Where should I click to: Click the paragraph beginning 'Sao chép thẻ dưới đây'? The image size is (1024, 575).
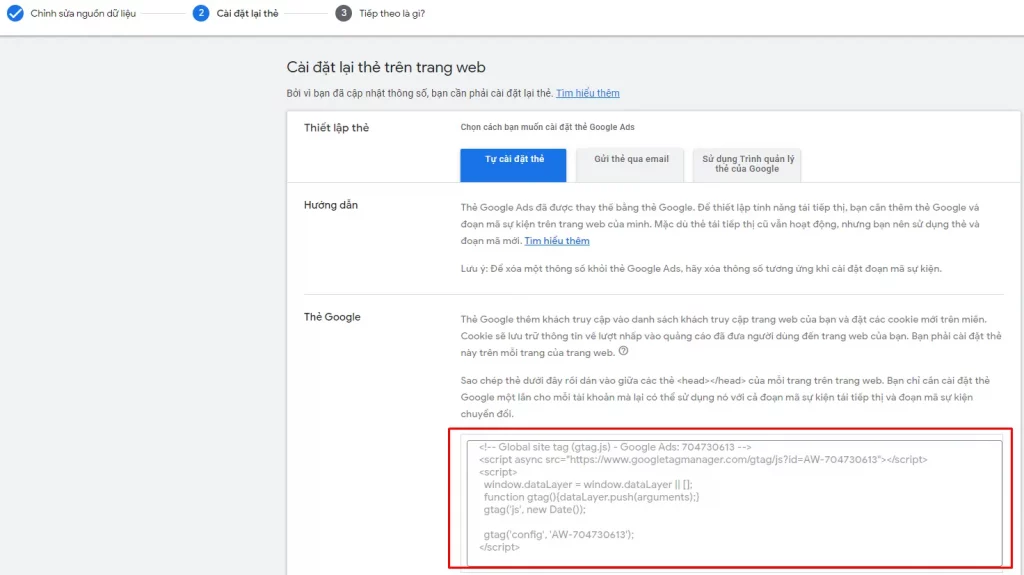tap(725, 397)
